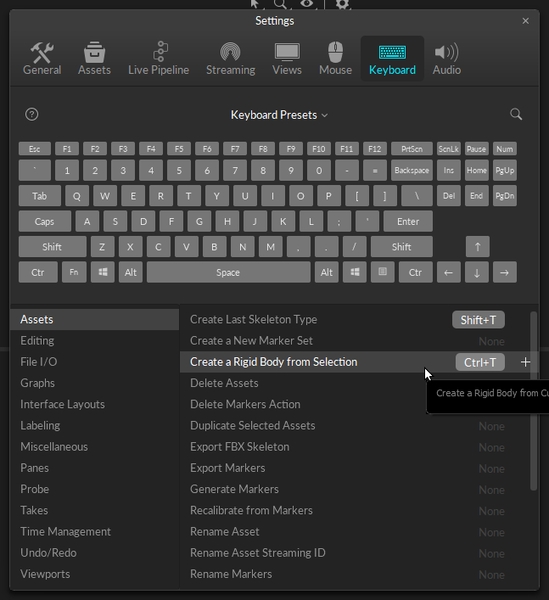
Task: Click the hotkey search magnifier icon
Action: click(516, 114)
